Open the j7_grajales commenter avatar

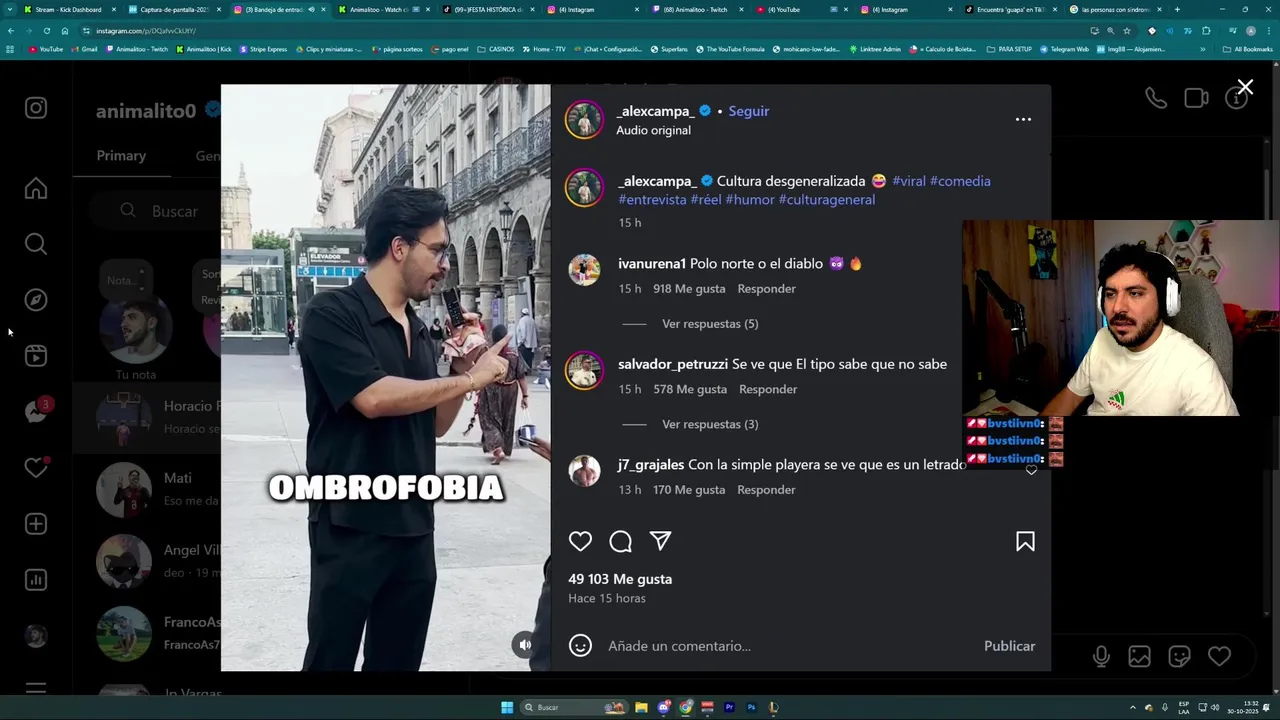tap(584, 470)
